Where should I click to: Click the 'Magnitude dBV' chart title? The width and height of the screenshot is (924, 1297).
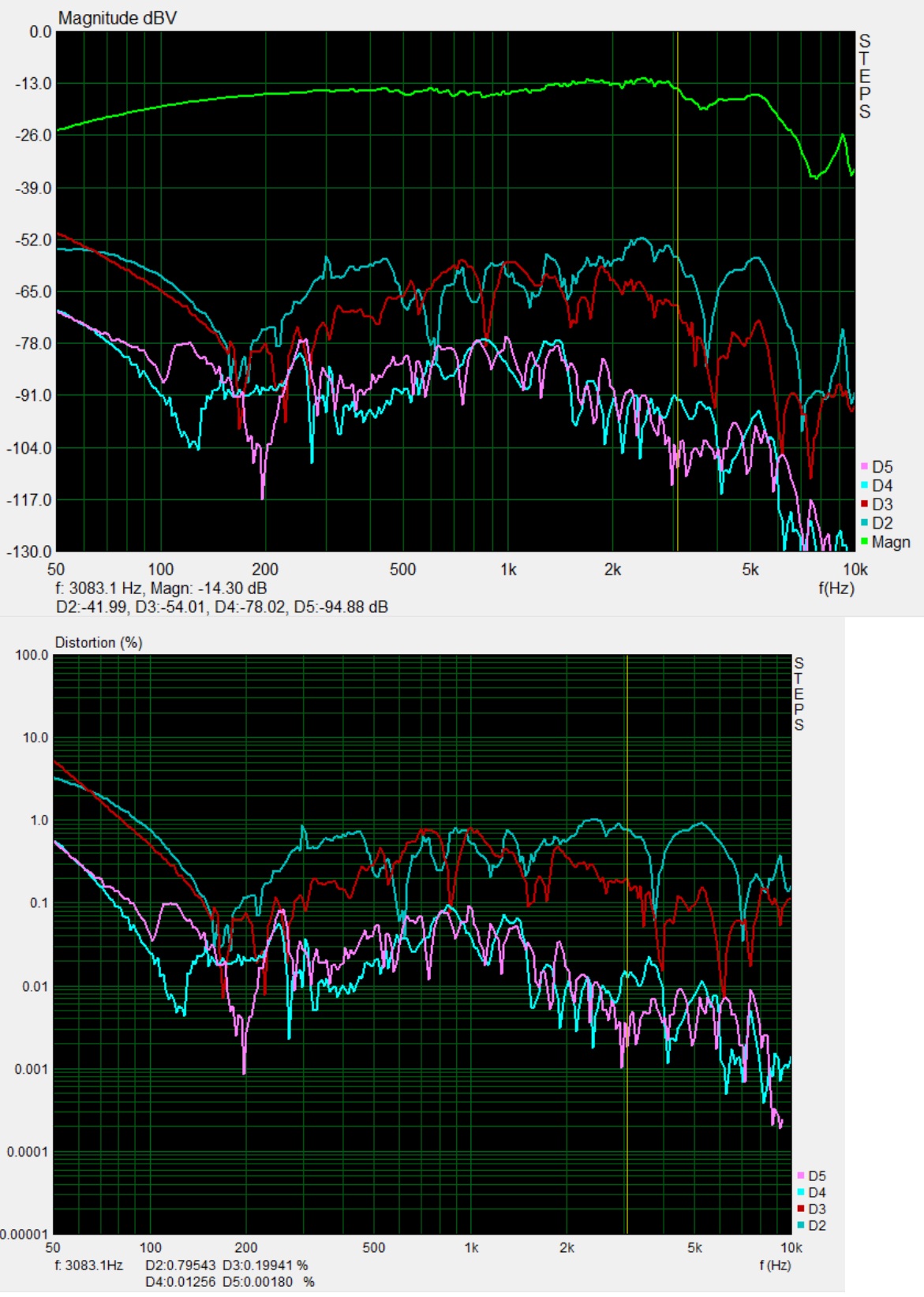tap(117, 18)
